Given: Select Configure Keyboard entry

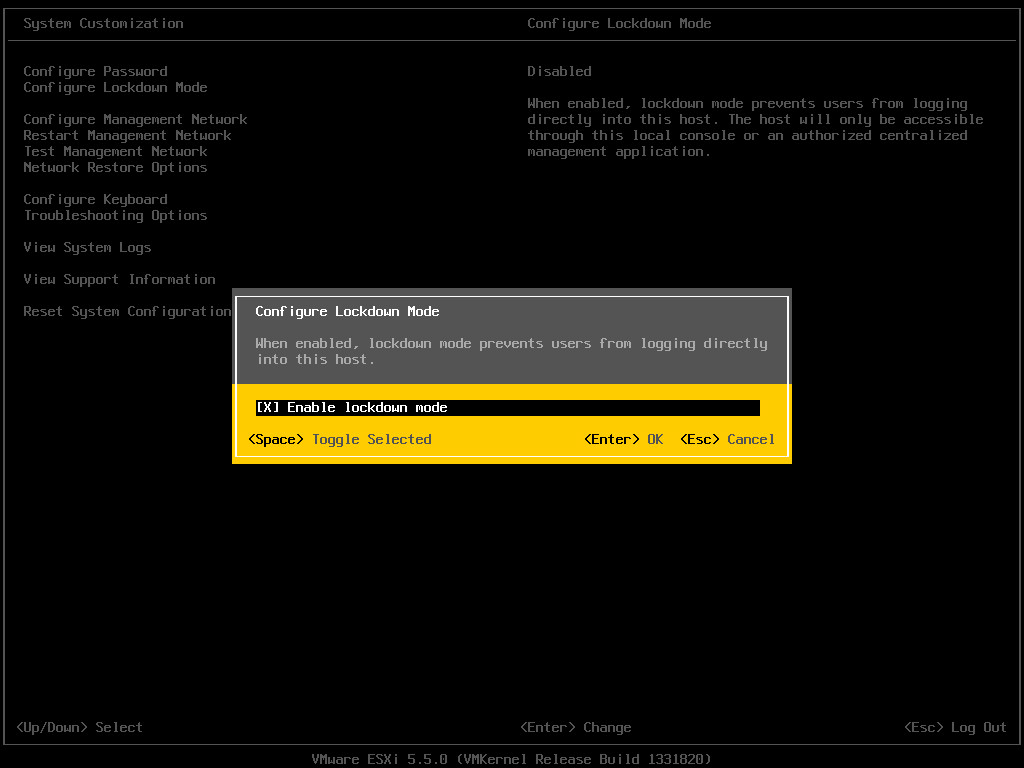Looking at the screenshot, I should click(95, 199).
